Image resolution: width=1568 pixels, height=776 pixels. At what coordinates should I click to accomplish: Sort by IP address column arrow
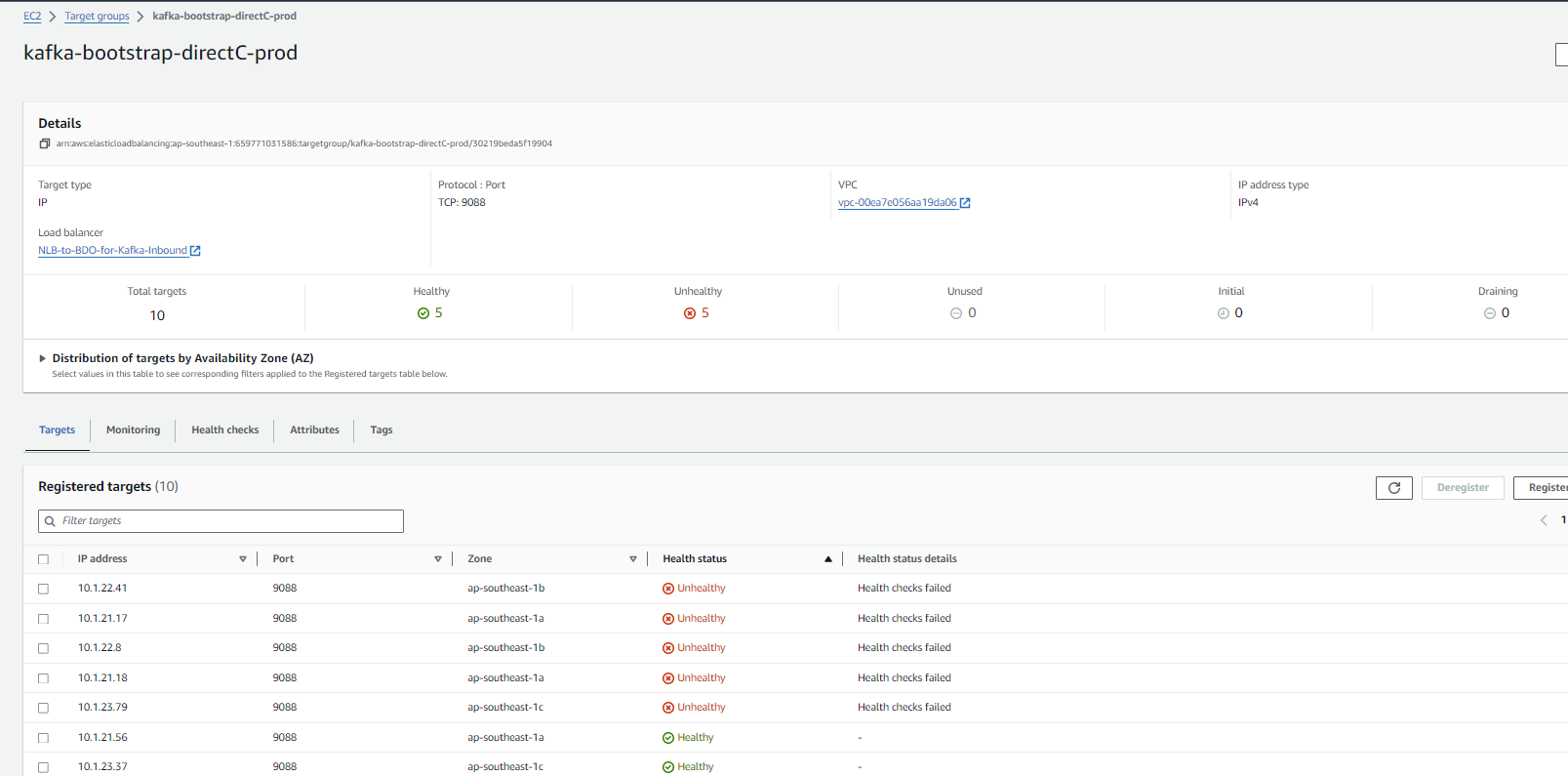coord(243,559)
